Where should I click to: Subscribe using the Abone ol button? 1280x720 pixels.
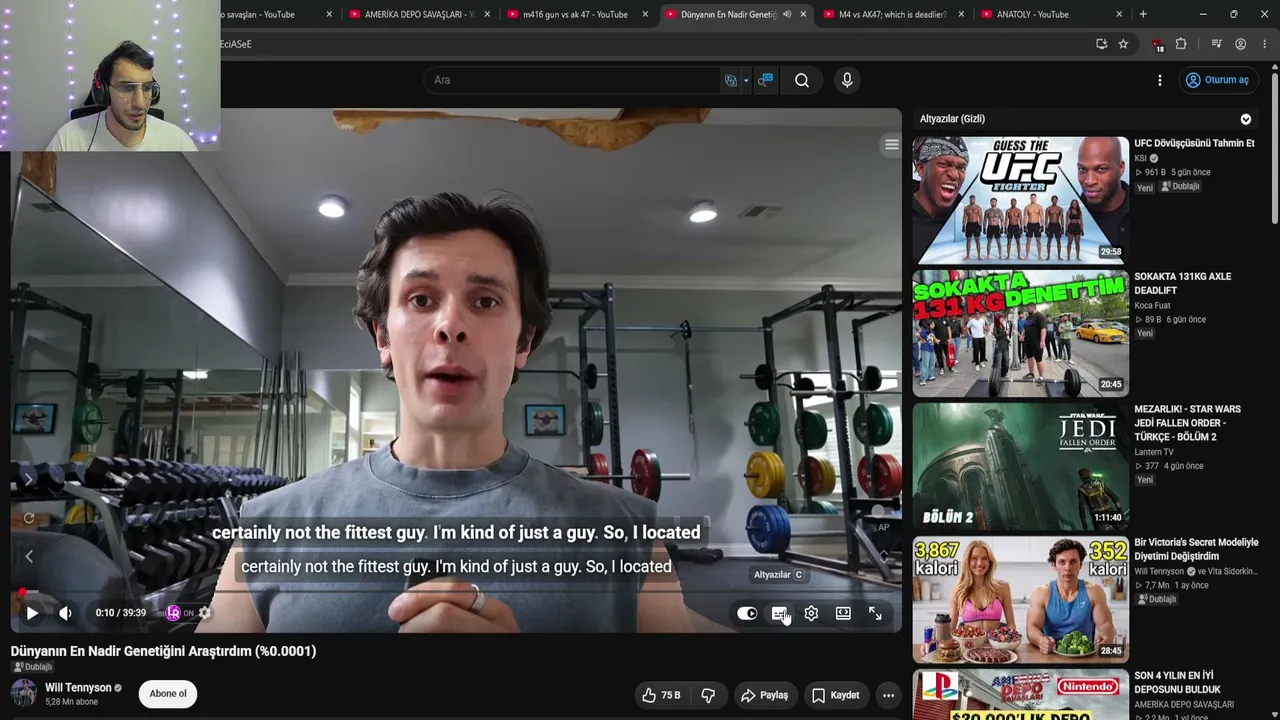[x=168, y=694]
